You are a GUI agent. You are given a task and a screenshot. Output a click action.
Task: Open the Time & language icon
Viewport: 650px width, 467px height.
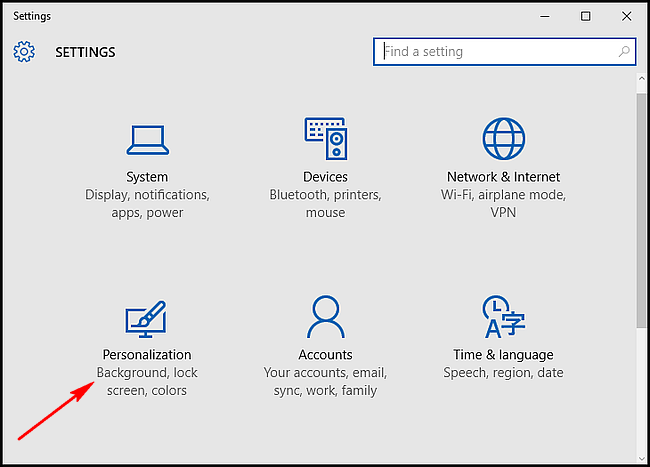pyautogui.click(x=503, y=317)
